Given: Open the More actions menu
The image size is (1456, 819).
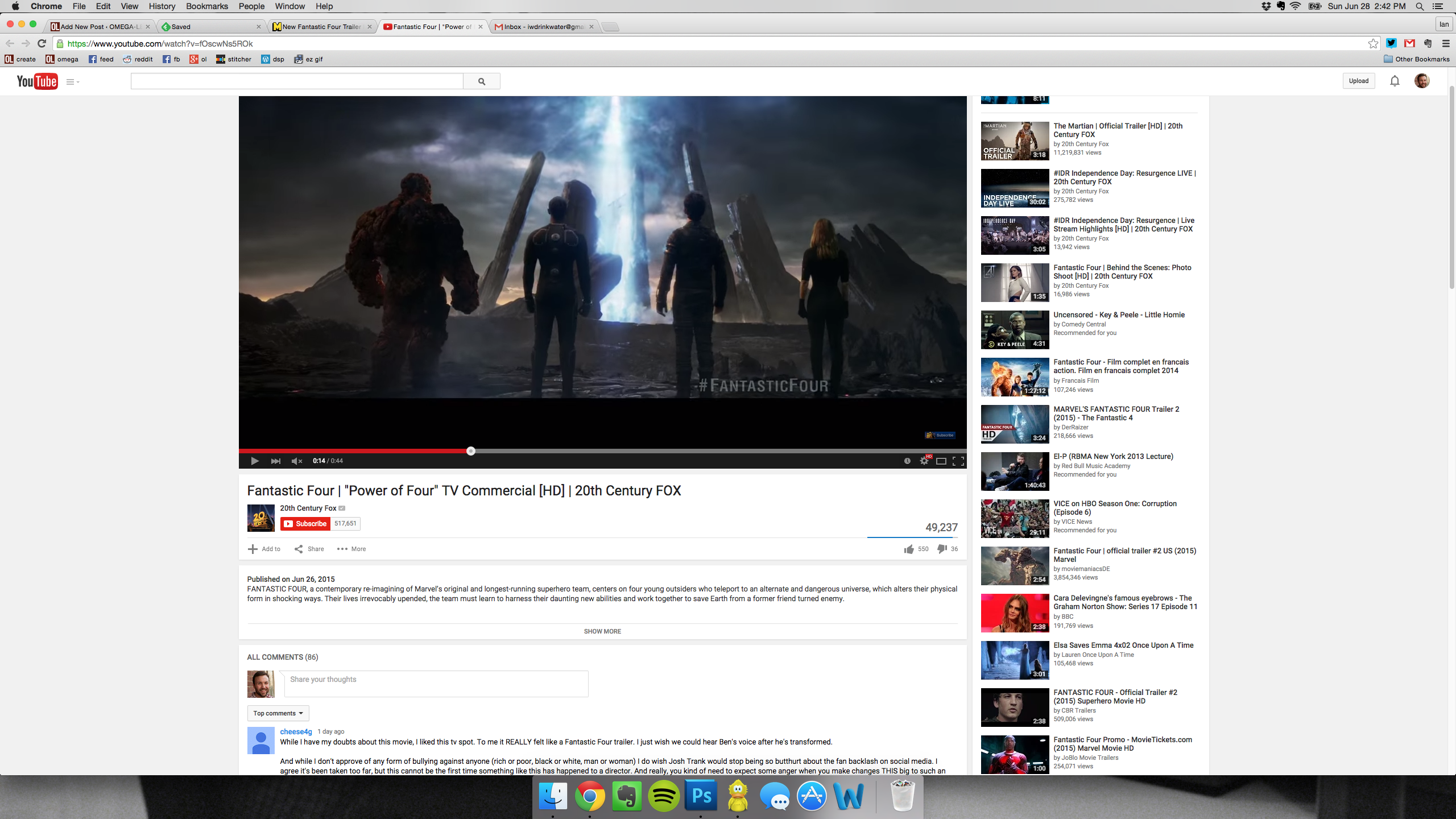Looking at the screenshot, I should pyautogui.click(x=351, y=549).
